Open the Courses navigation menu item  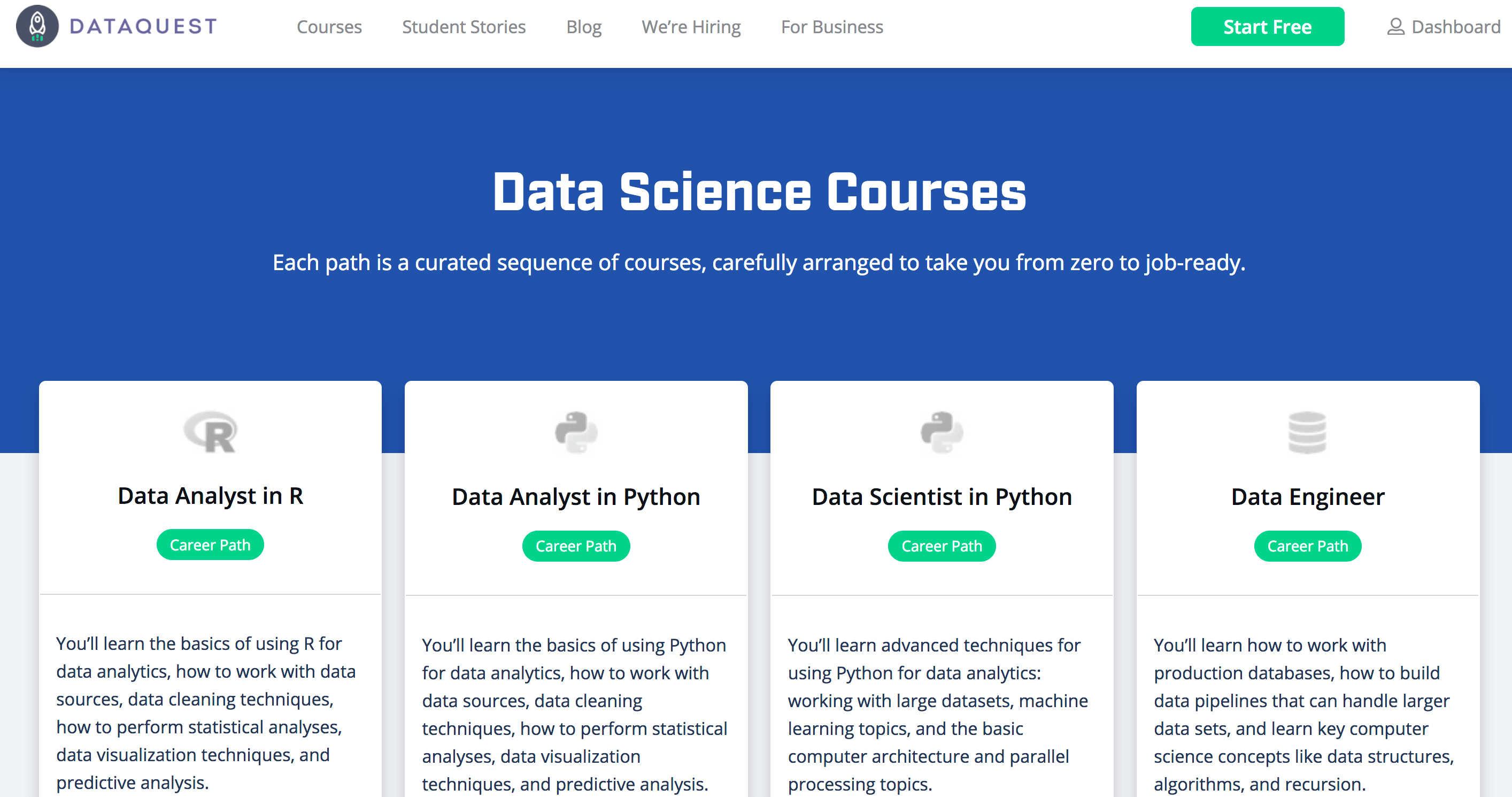point(329,27)
